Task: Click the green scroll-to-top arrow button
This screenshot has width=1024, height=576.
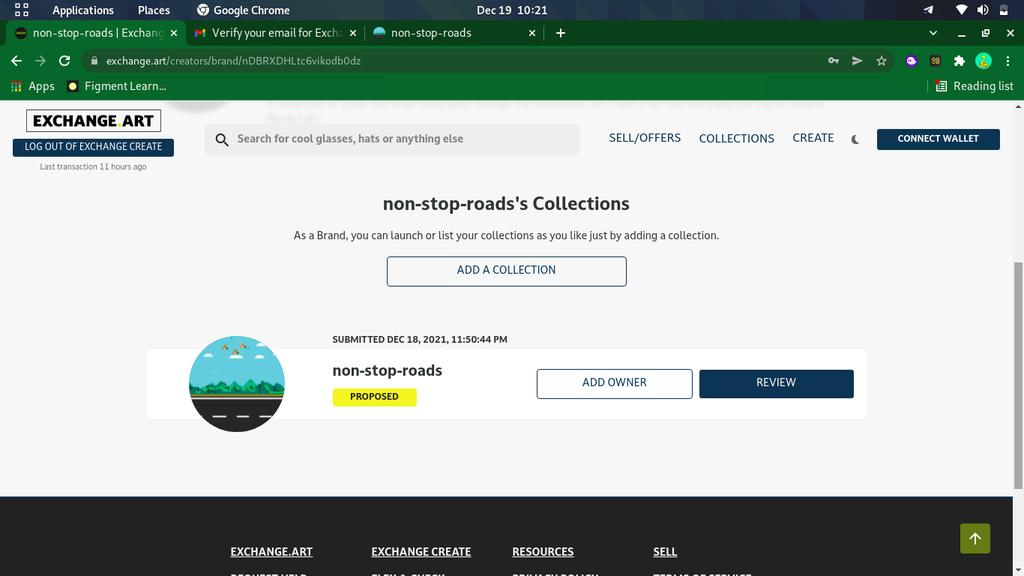Action: click(x=975, y=539)
